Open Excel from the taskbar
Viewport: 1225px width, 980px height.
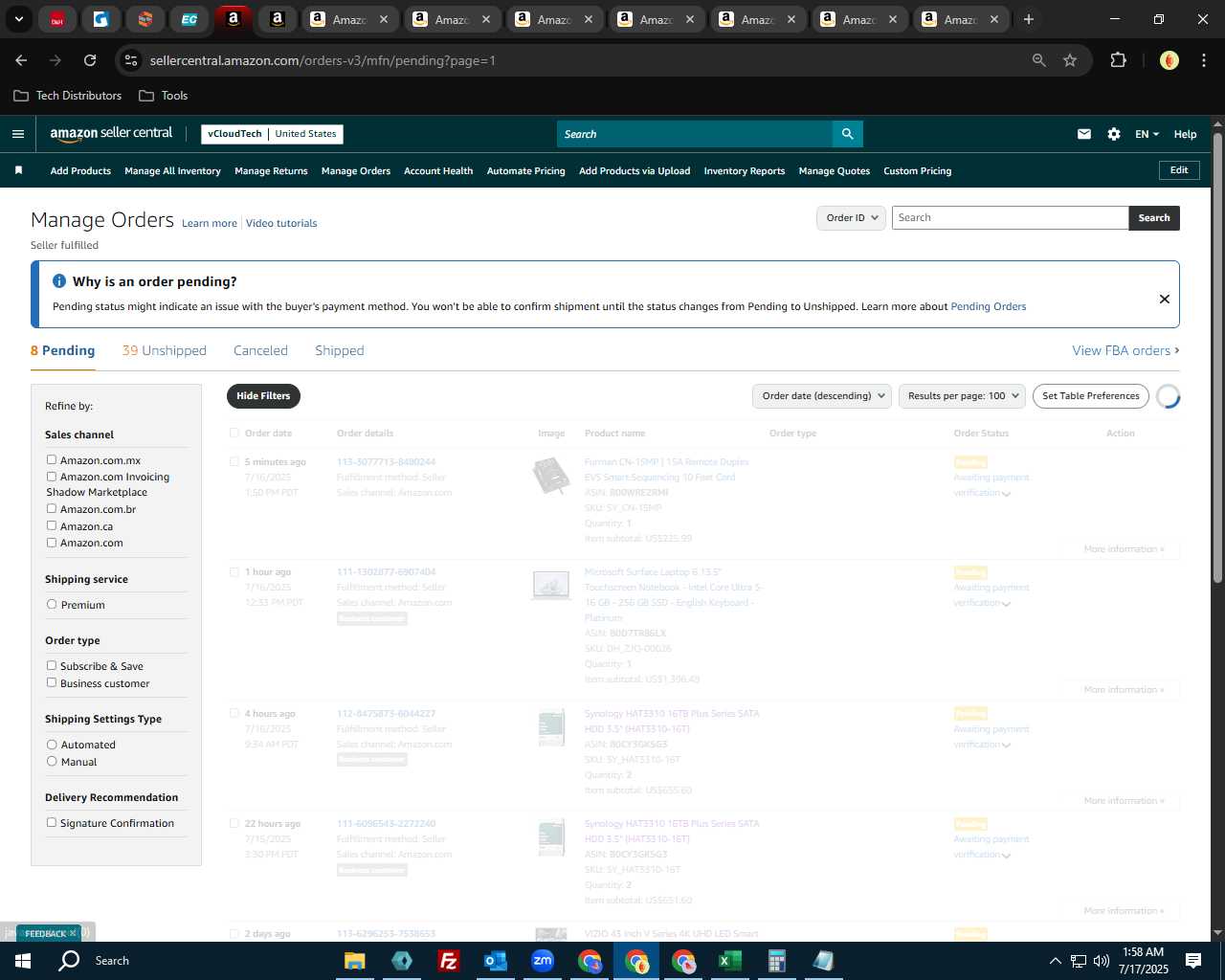(x=730, y=961)
